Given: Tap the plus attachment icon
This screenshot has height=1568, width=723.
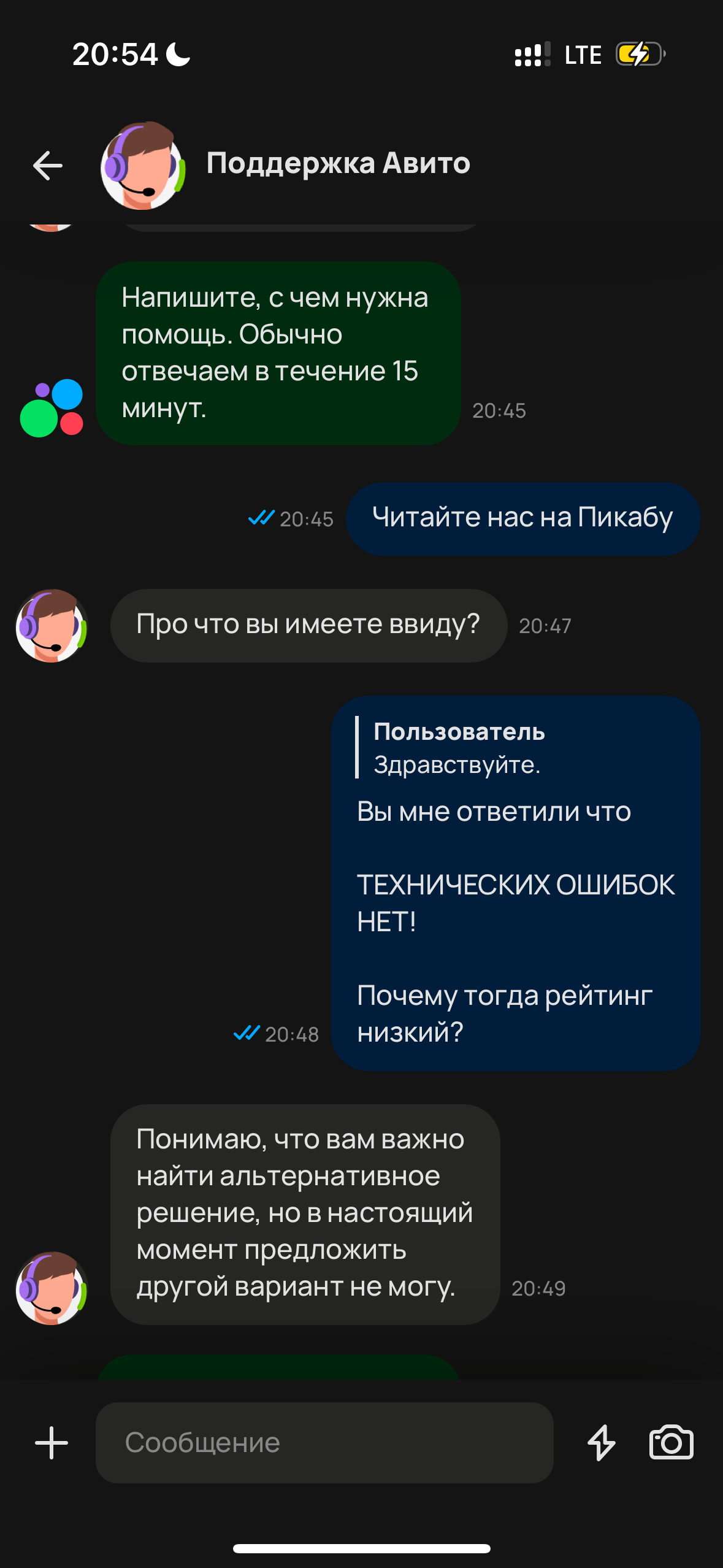Looking at the screenshot, I should 52,1443.
